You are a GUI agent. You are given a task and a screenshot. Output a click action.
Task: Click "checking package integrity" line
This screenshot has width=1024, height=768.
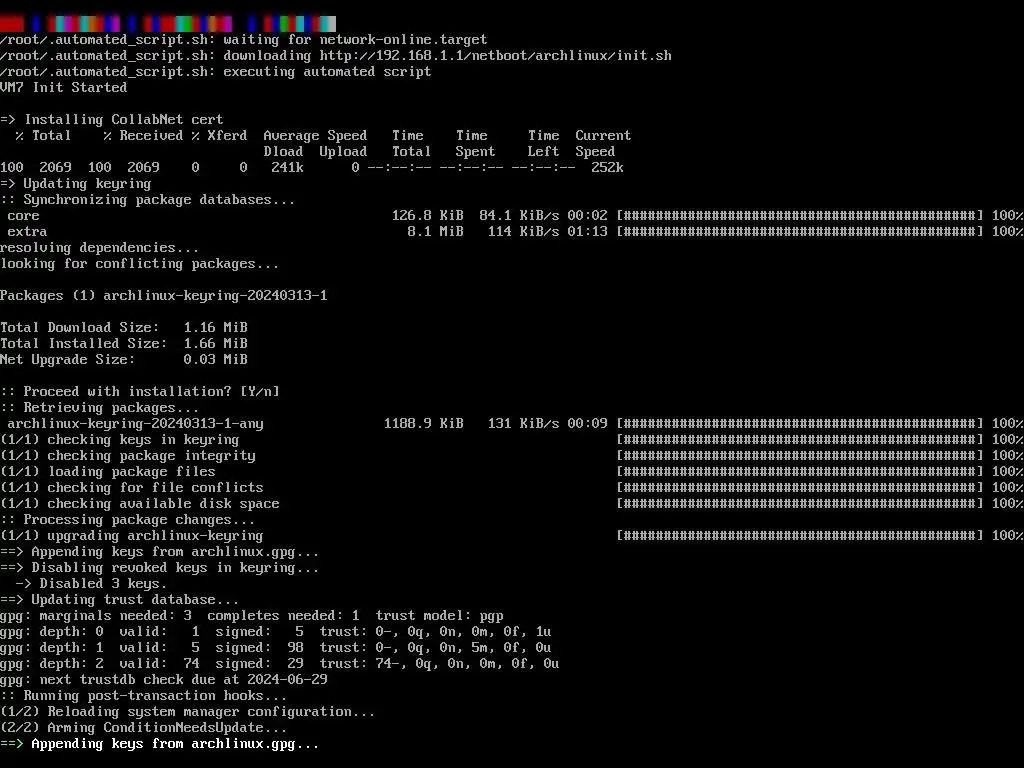coord(128,456)
